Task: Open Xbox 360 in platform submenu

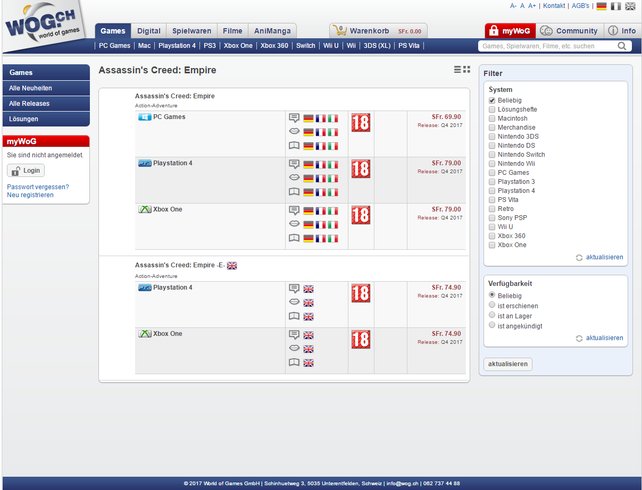Action: pyautogui.click(x=274, y=46)
